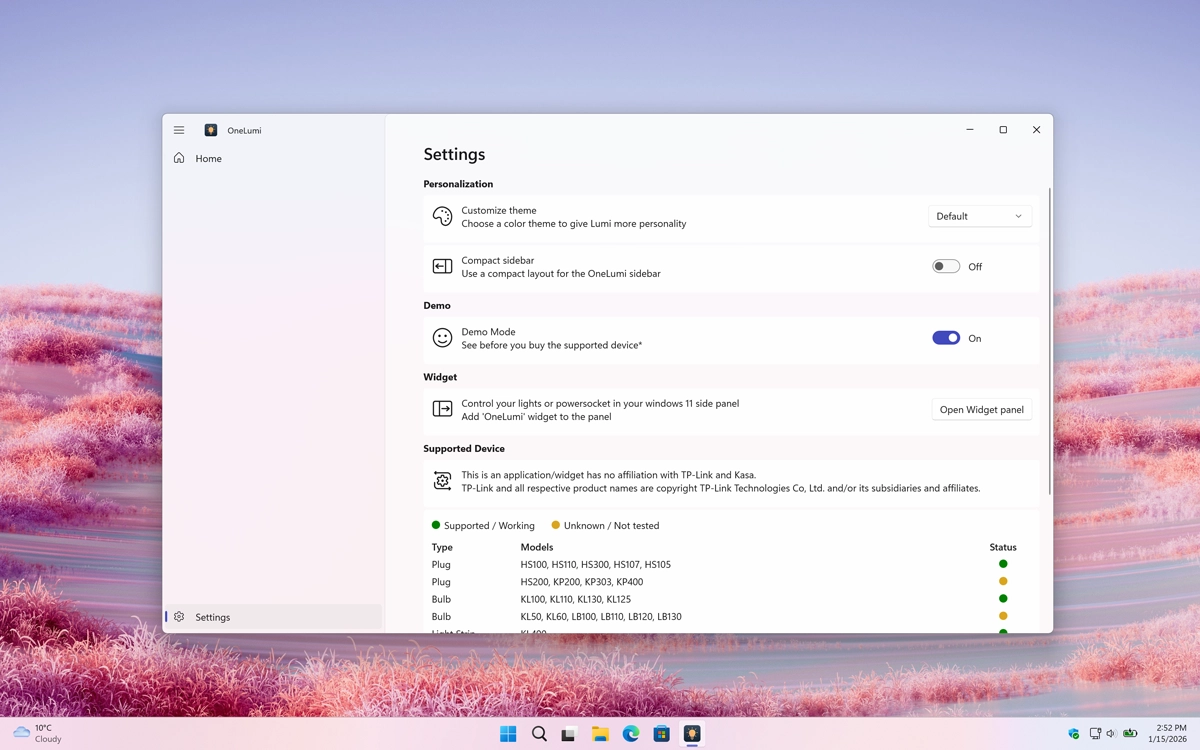Open File Explorer from the taskbar

(600, 734)
